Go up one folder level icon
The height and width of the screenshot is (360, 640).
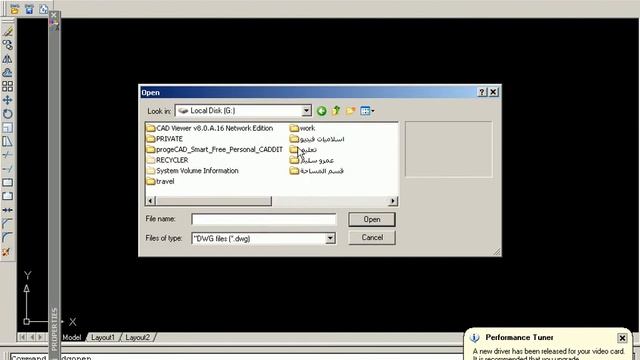pyautogui.click(x=336, y=111)
